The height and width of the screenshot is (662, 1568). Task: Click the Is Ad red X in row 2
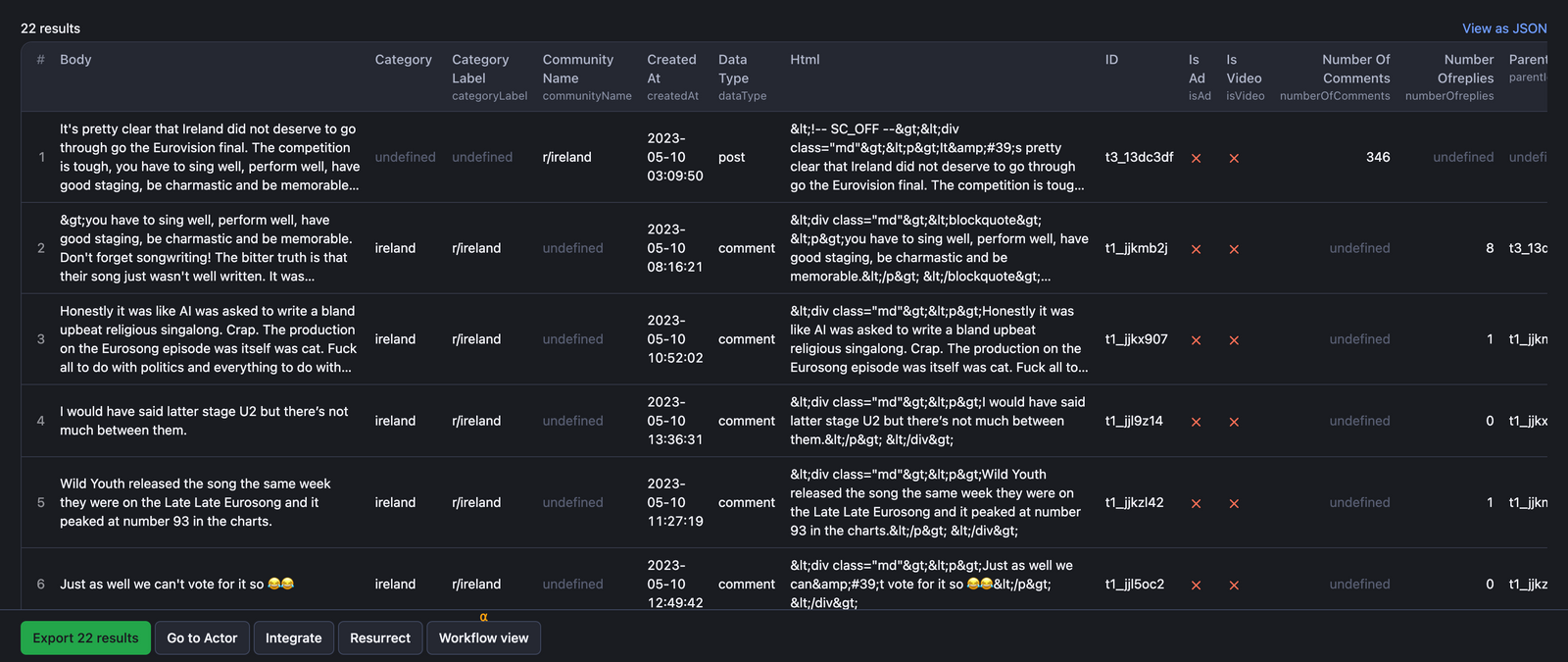[1196, 249]
